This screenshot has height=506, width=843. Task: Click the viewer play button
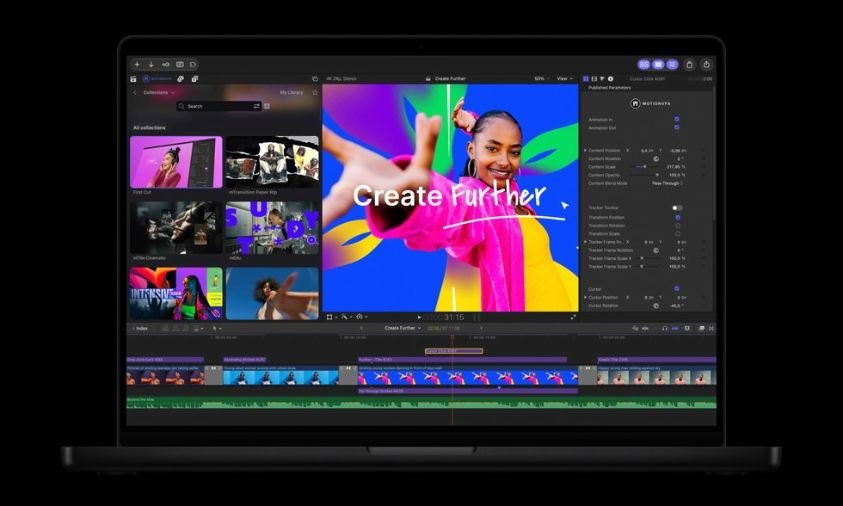pos(419,317)
